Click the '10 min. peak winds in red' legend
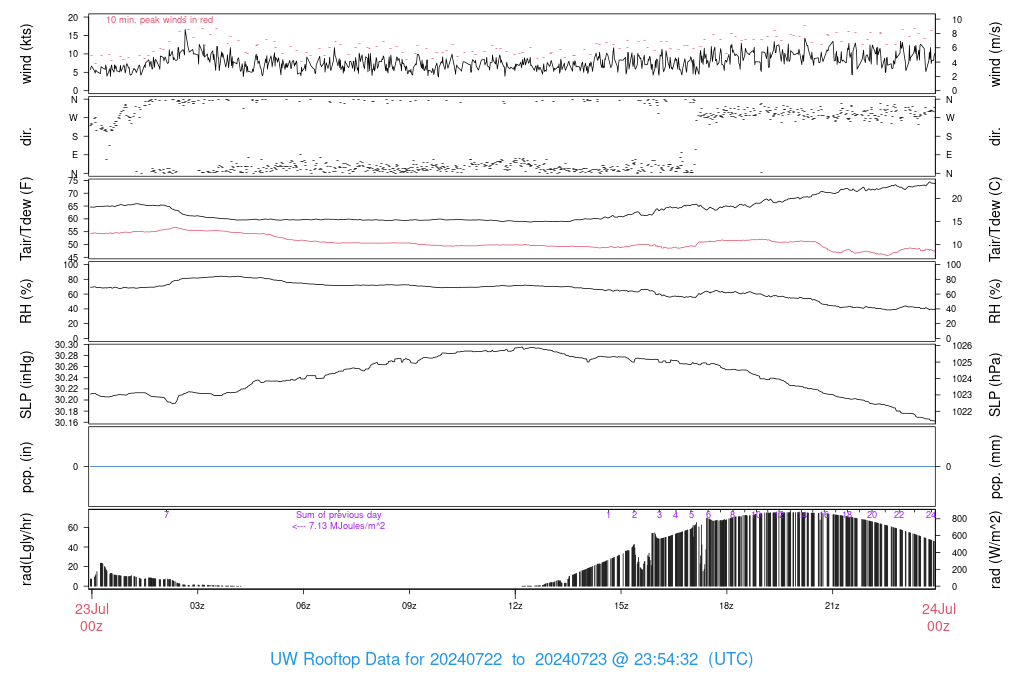This screenshot has width=1024, height=700. pyautogui.click(x=159, y=20)
